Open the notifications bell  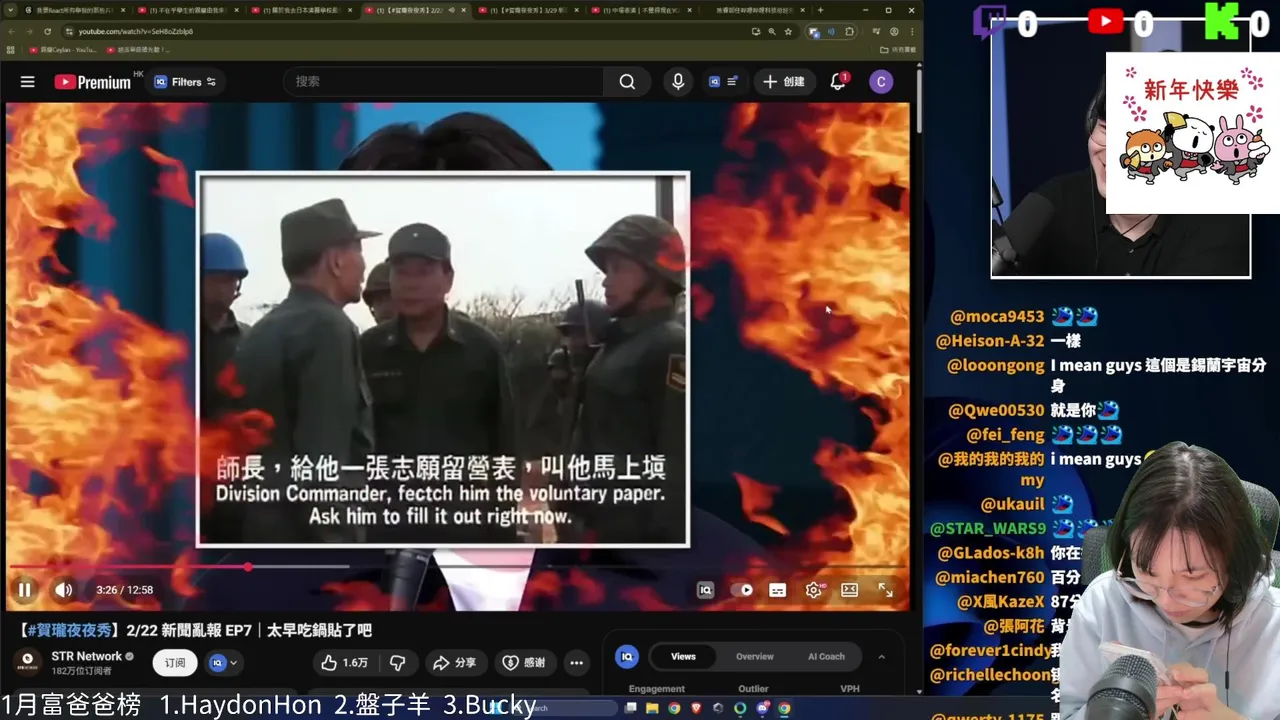click(838, 82)
